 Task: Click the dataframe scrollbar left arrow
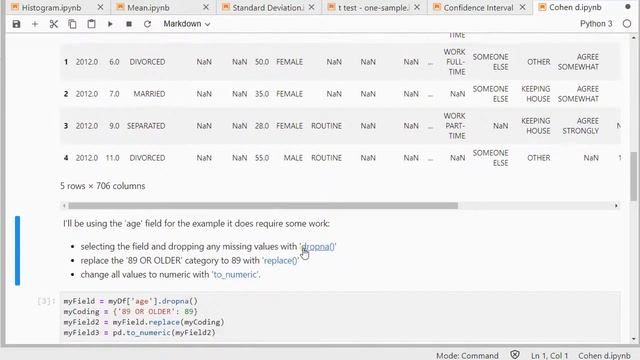[64, 206]
